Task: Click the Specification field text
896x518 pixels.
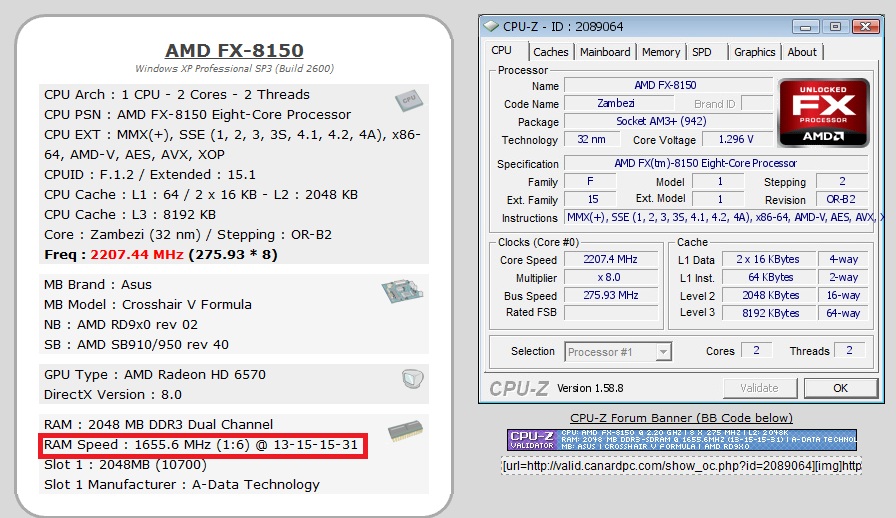Action: (716, 163)
